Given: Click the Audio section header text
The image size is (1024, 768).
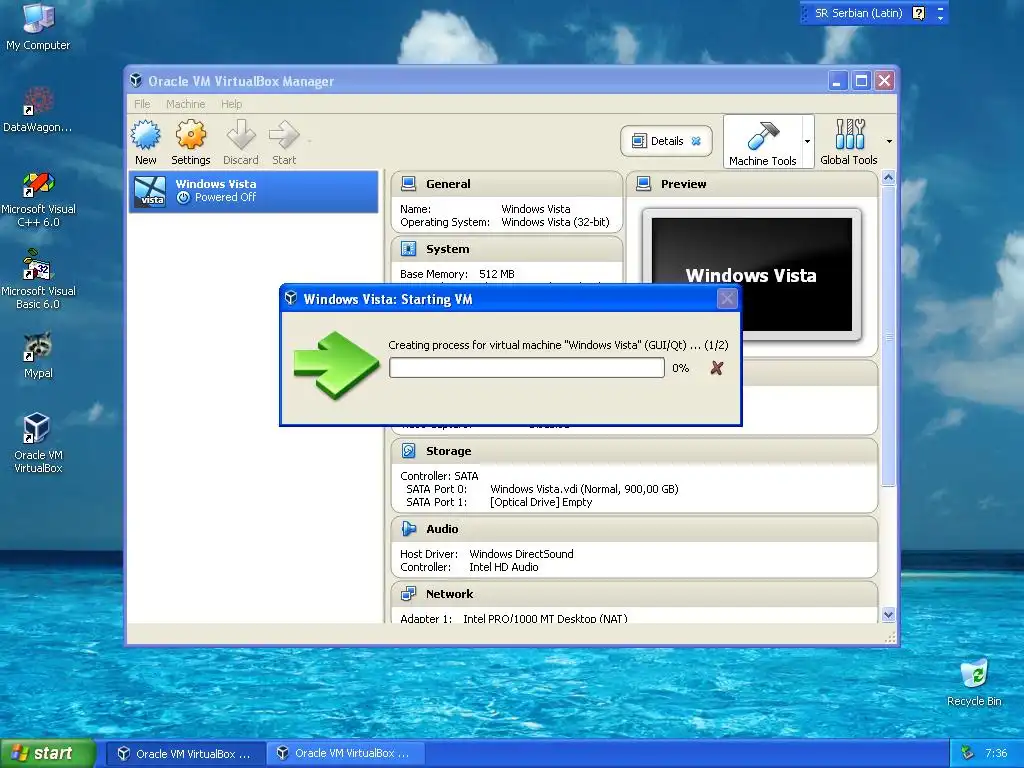Looking at the screenshot, I should click(x=442, y=529).
